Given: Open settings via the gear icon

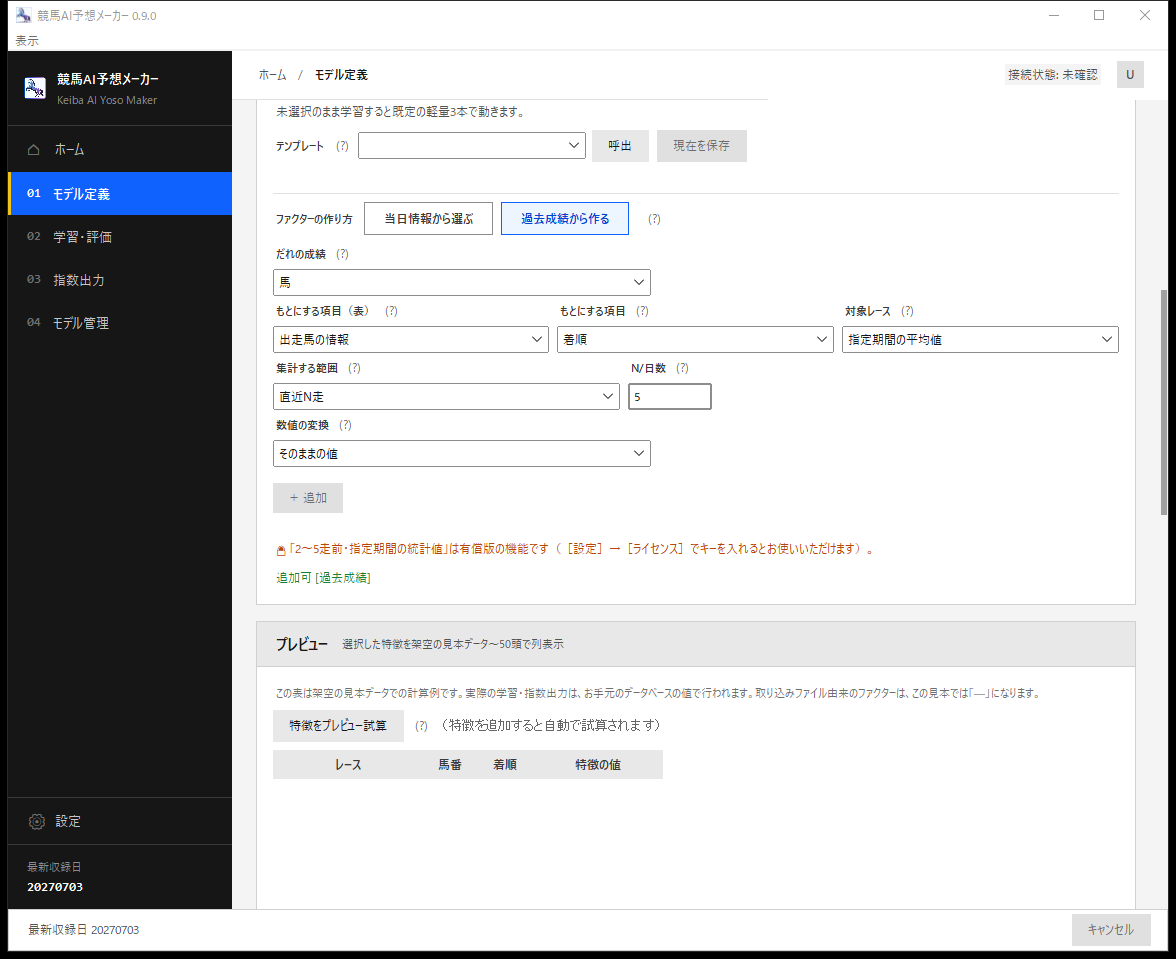Looking at the screenshot, I should [x=37, y=821].
